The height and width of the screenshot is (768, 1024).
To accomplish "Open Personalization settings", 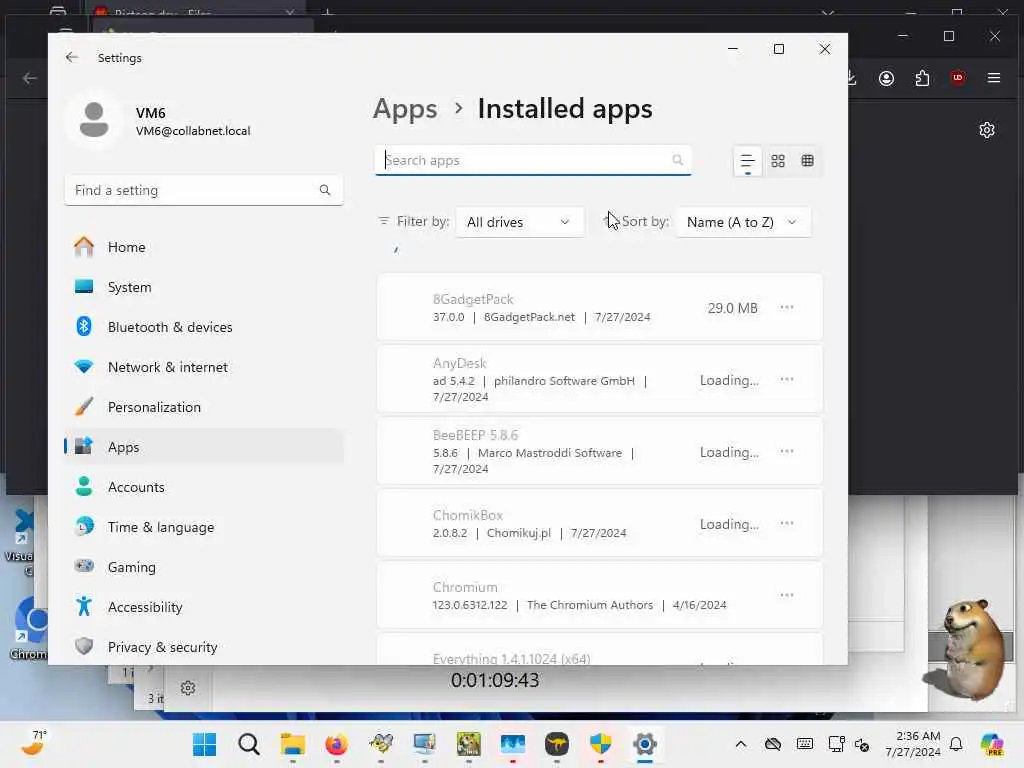I will [204, 407].
